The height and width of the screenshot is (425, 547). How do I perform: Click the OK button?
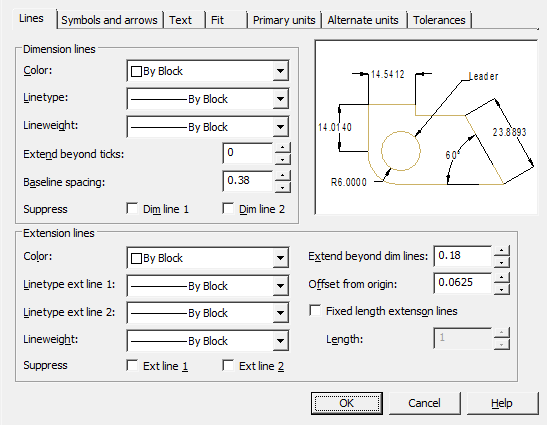[x=347, y=403]
